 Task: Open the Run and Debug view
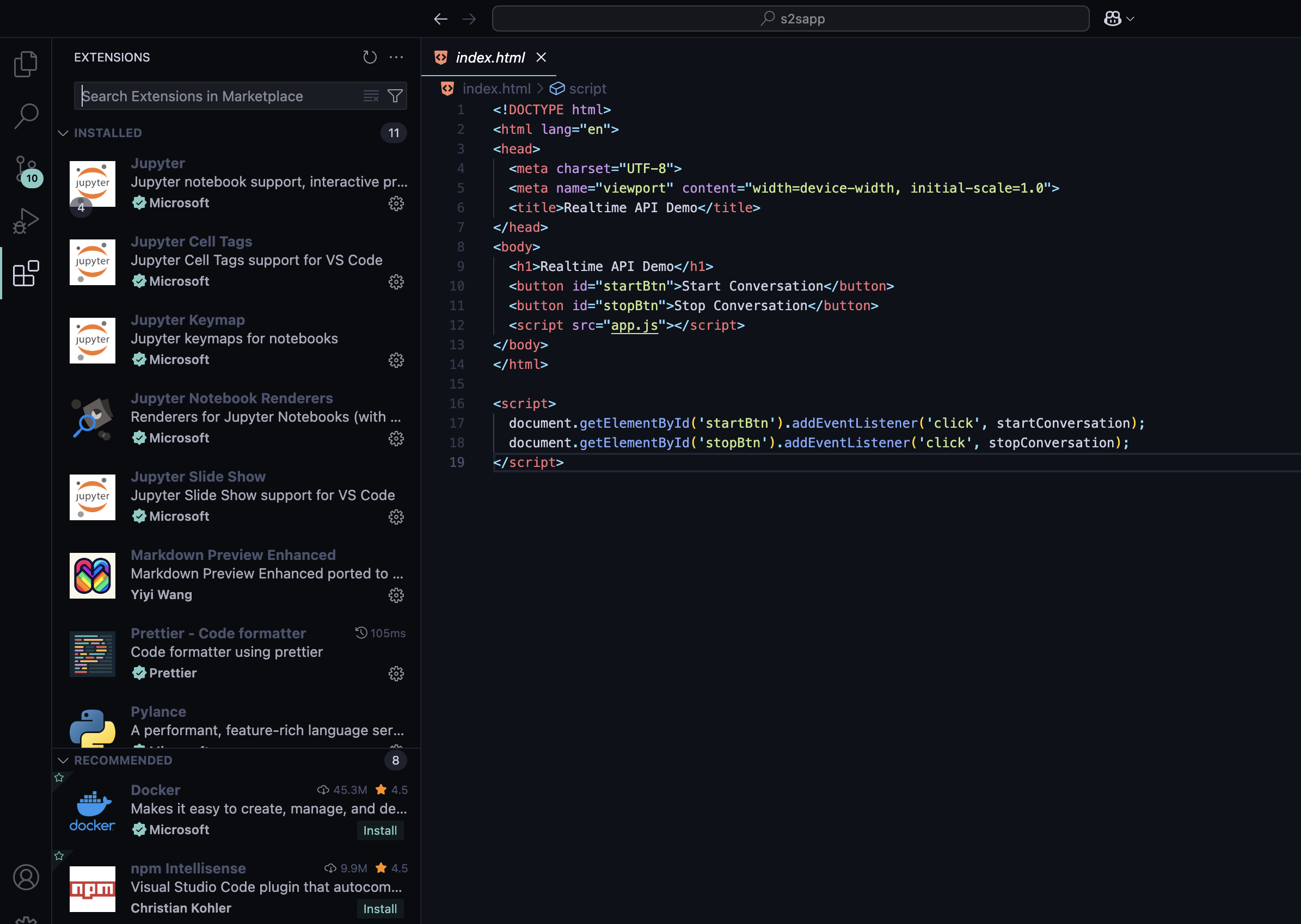(x=26, y=221)
